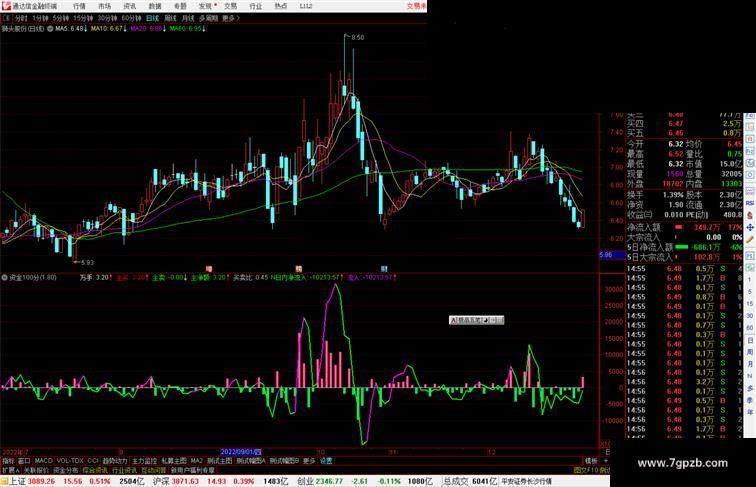Select the 周线 weekly chart tab
This screenshot has height=487, width=756.
pyautogui.click(x=170, y=18)
